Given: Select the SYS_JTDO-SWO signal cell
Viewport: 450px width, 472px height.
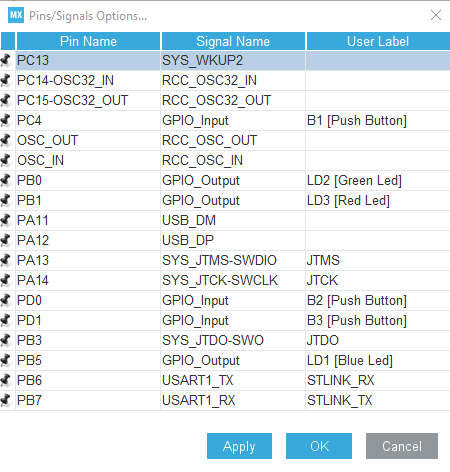Looking at the screenshot, I should (x=233, y=340).
